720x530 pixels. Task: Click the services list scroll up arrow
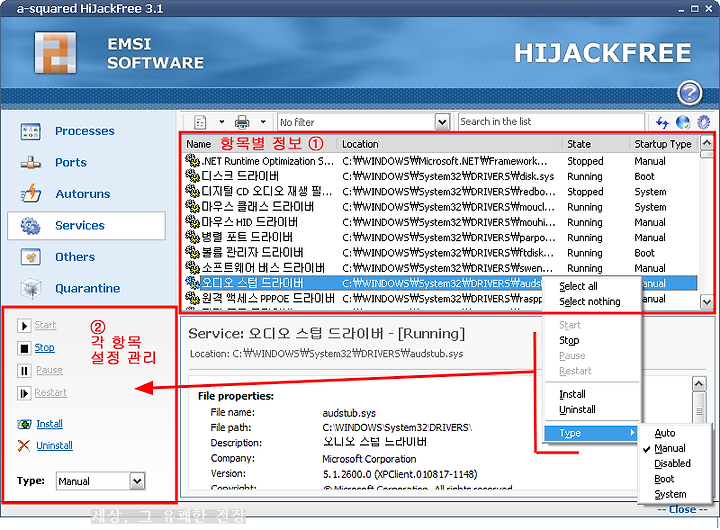click(x=706, y=143)
